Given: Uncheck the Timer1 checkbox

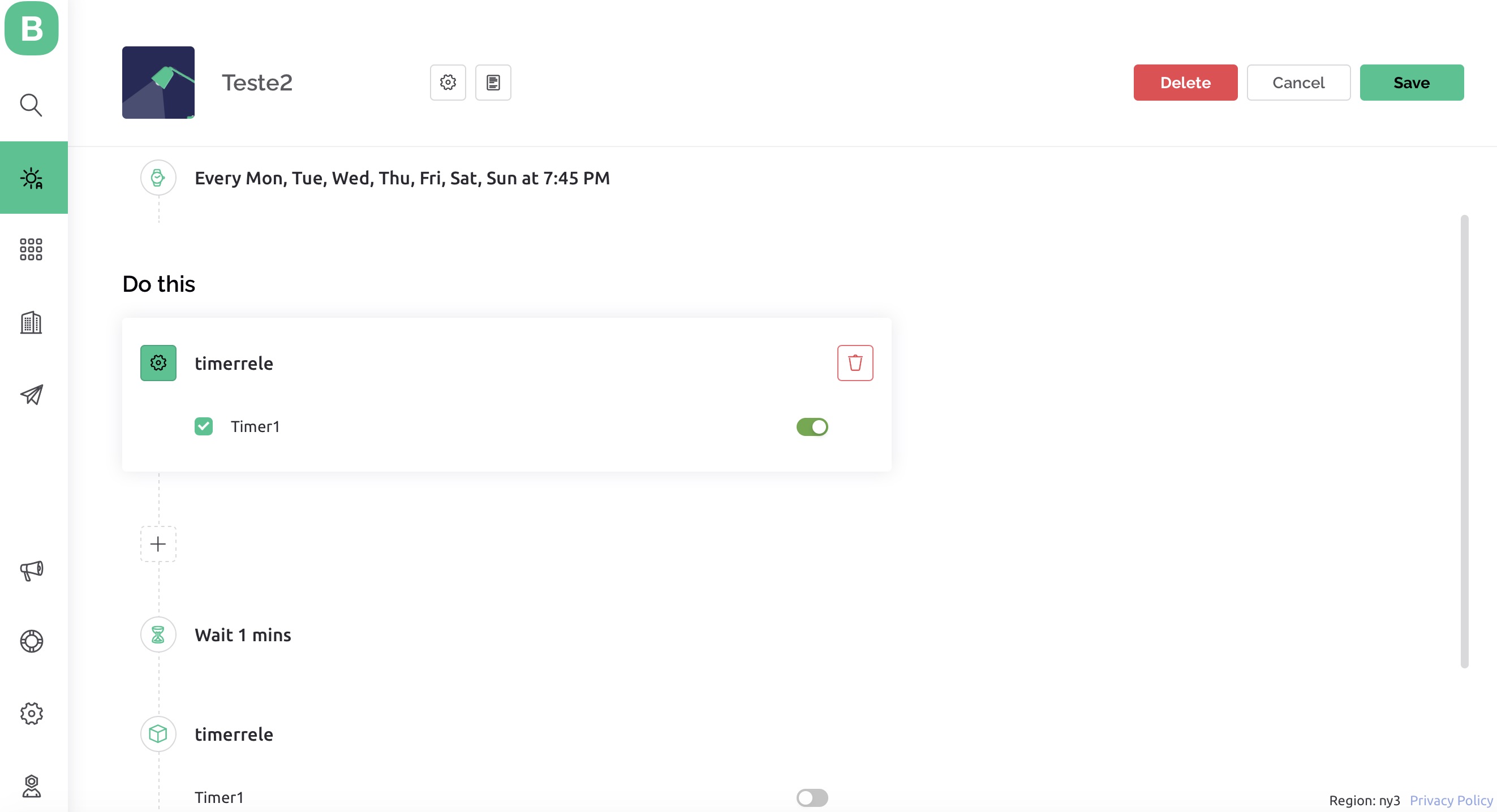Looking at the screenshot, I should [204, 426].
